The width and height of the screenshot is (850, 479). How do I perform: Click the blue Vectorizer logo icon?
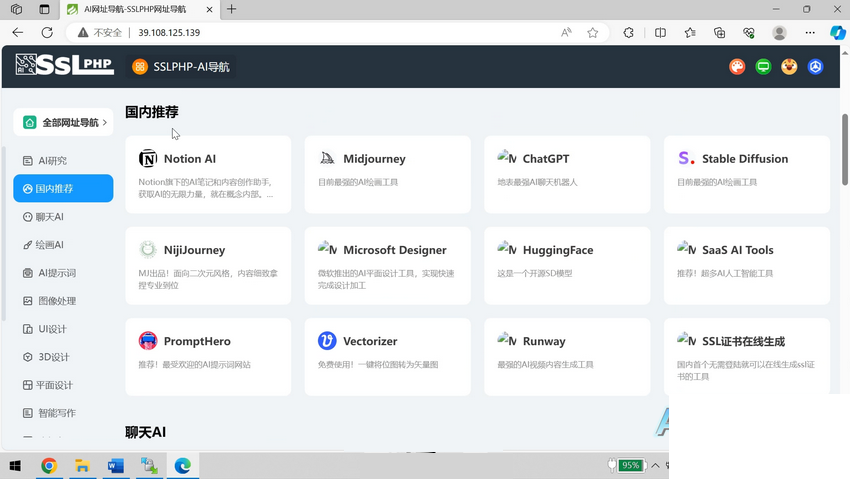point(327,341)
